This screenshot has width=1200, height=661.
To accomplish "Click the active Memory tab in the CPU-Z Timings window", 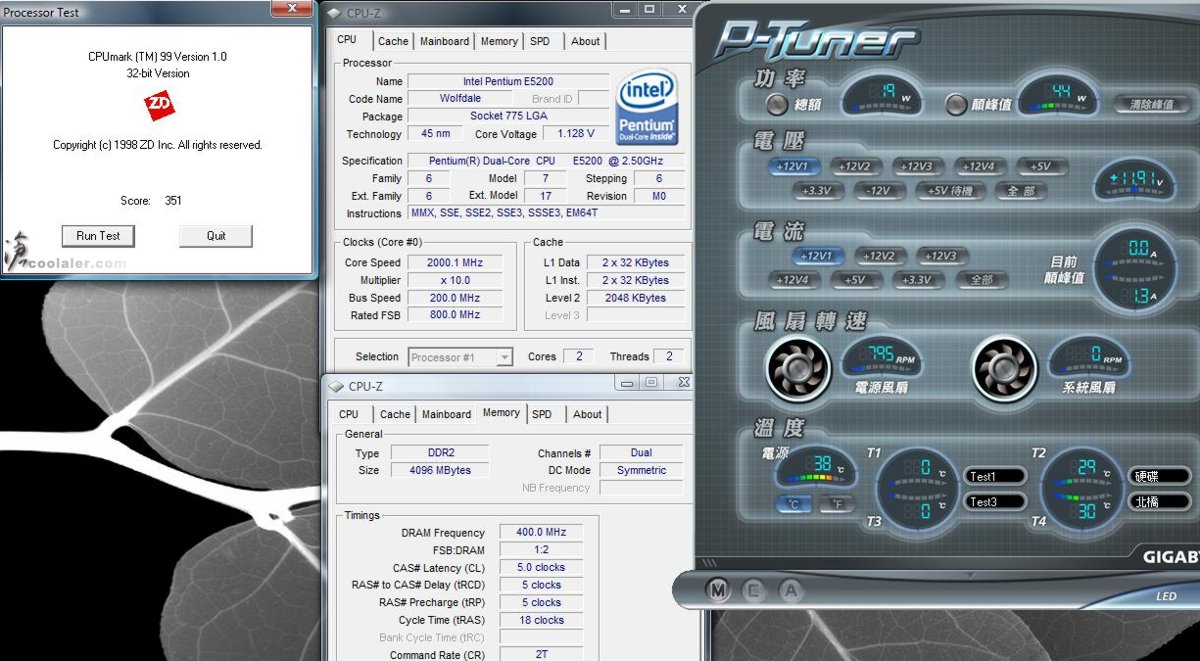I will click(x=501, y=412).
